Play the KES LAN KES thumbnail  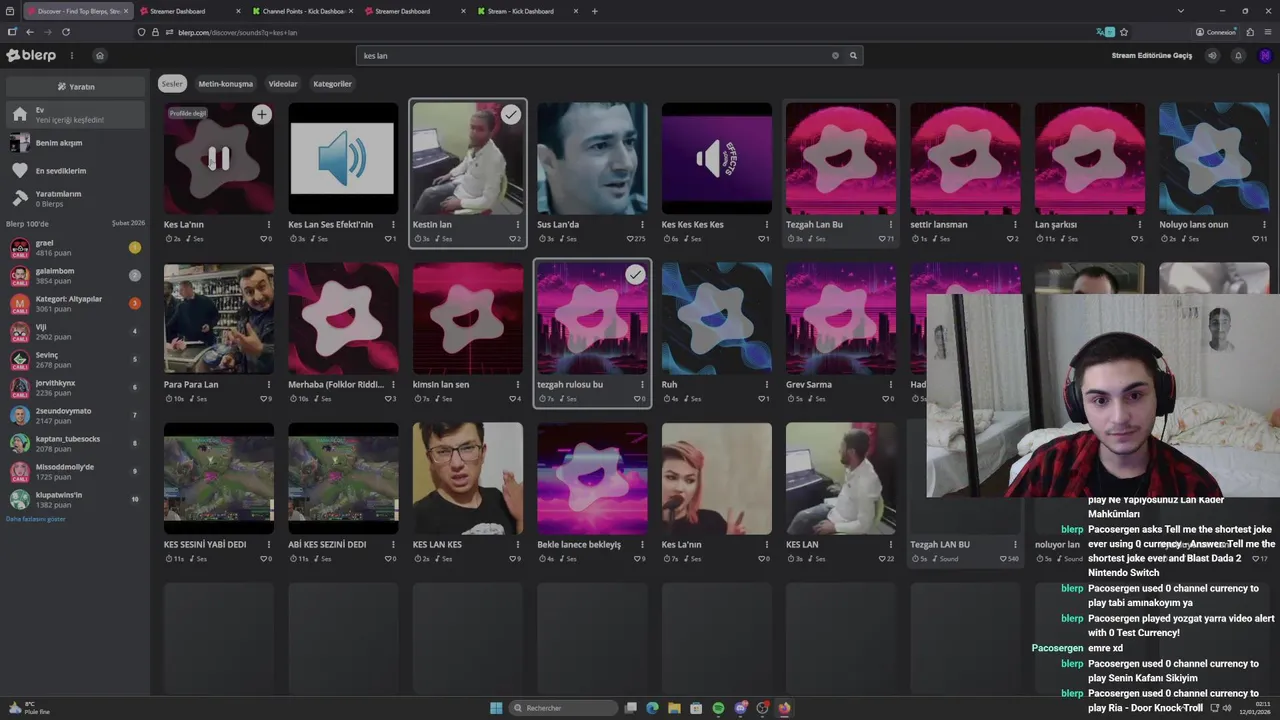tap(468, 478)
